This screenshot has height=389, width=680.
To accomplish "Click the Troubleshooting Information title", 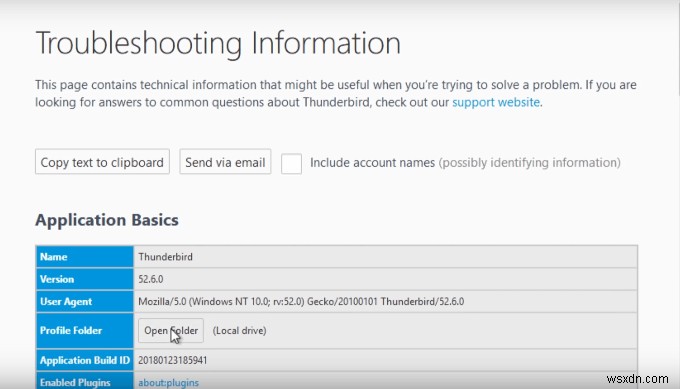I will (x=218, y=43).
